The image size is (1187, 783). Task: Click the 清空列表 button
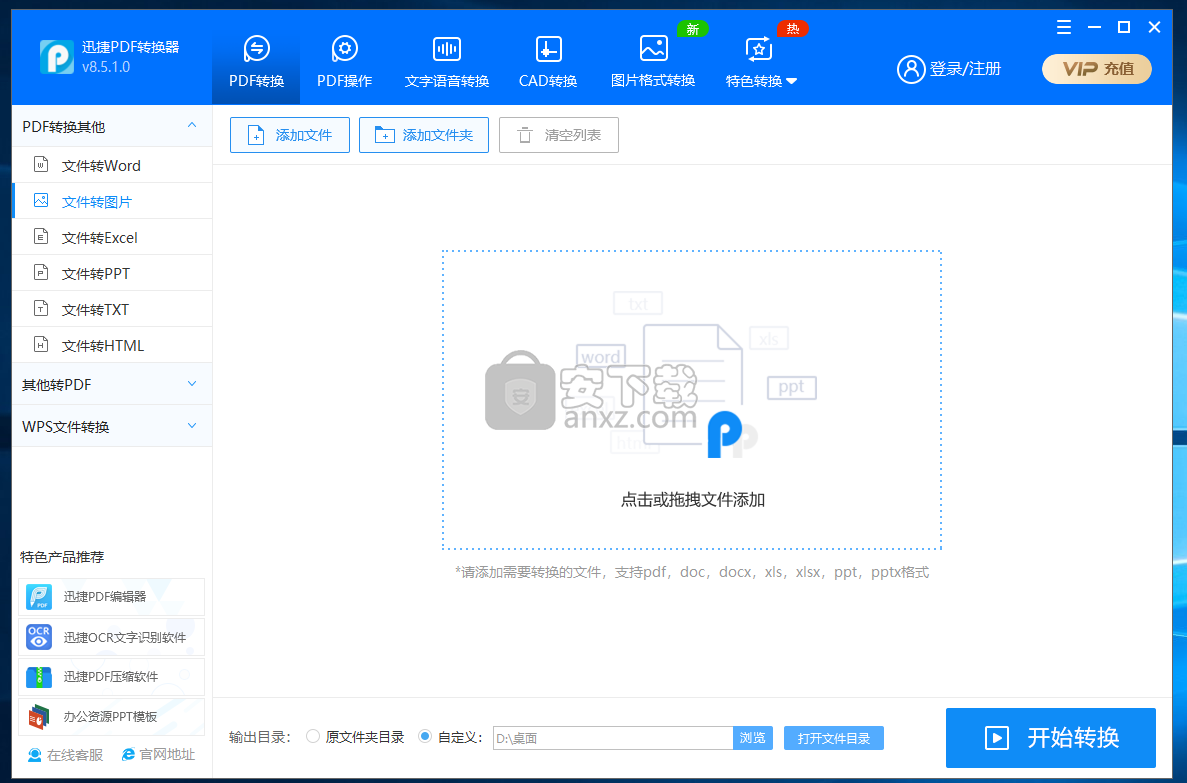click(x=559, y=135)
